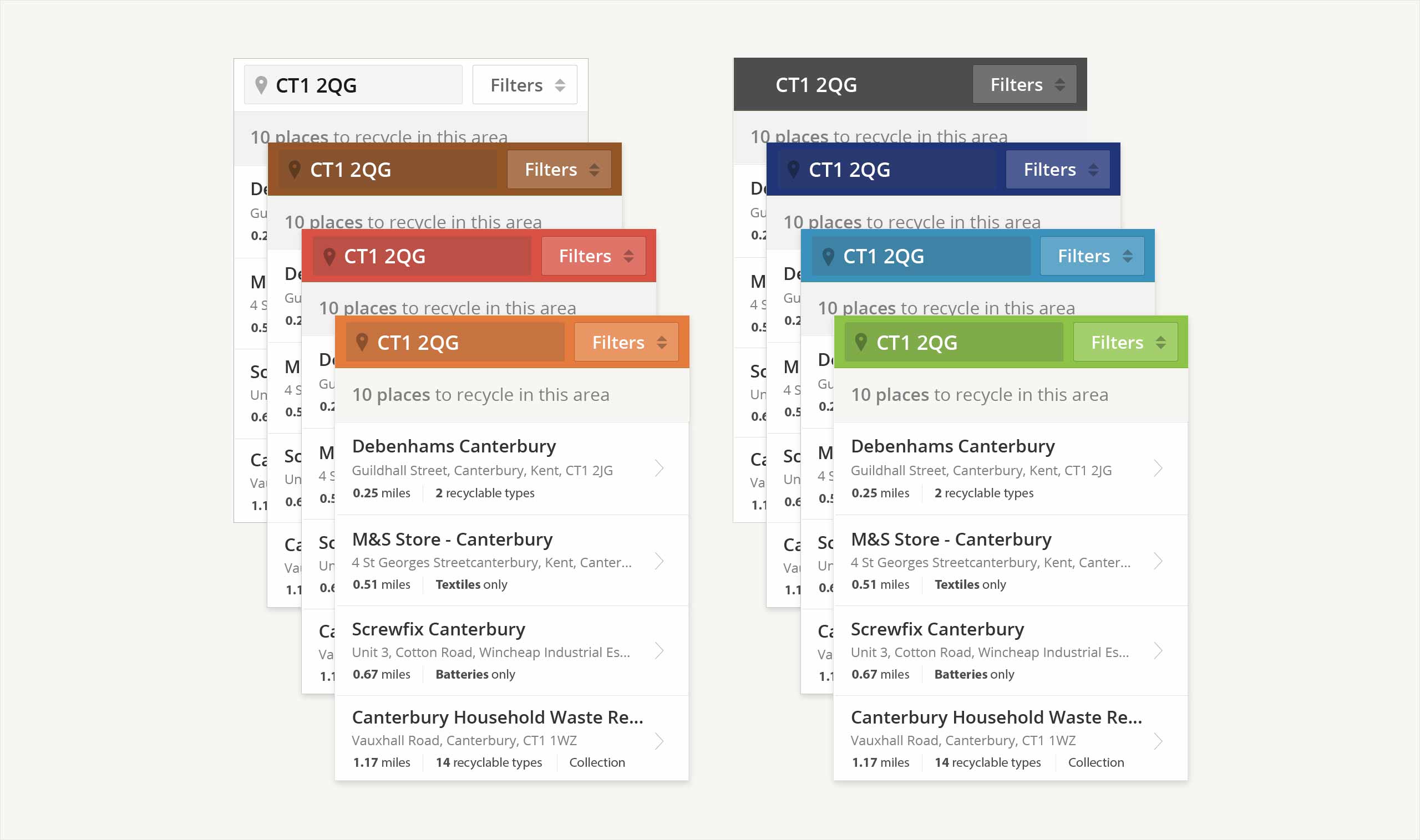This screenshot has height=840, width=1420.
Task: Click location pin icon in white panel
Action: click(261, 85)
